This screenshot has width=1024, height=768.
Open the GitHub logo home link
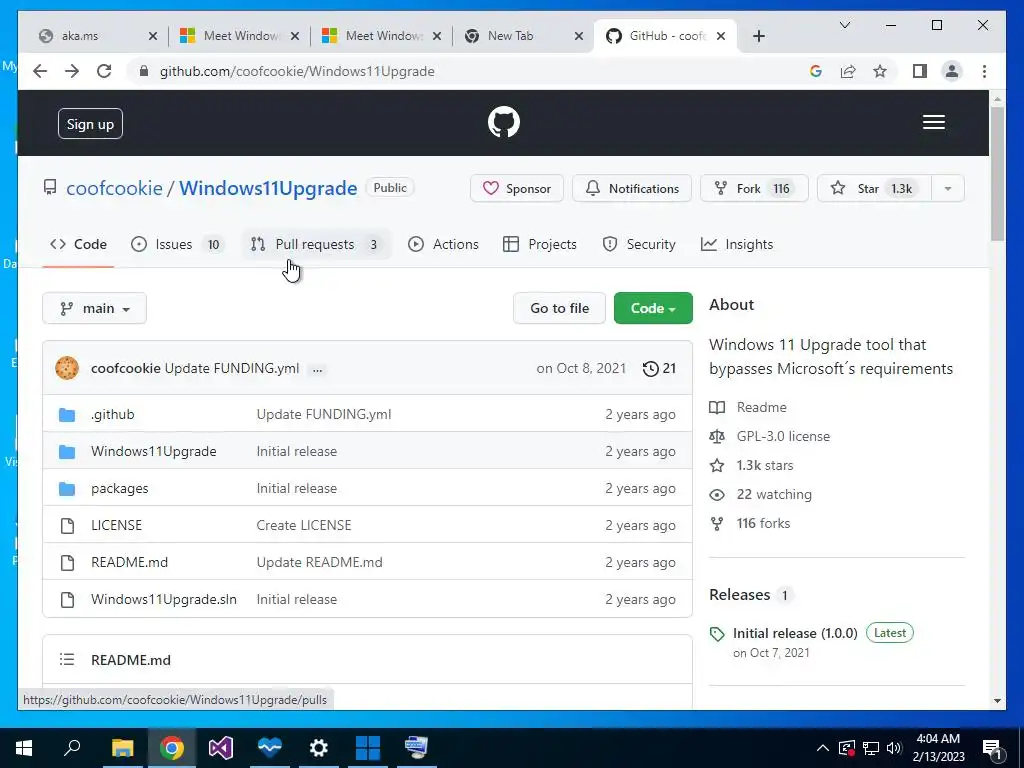click(x=504, y=122)
